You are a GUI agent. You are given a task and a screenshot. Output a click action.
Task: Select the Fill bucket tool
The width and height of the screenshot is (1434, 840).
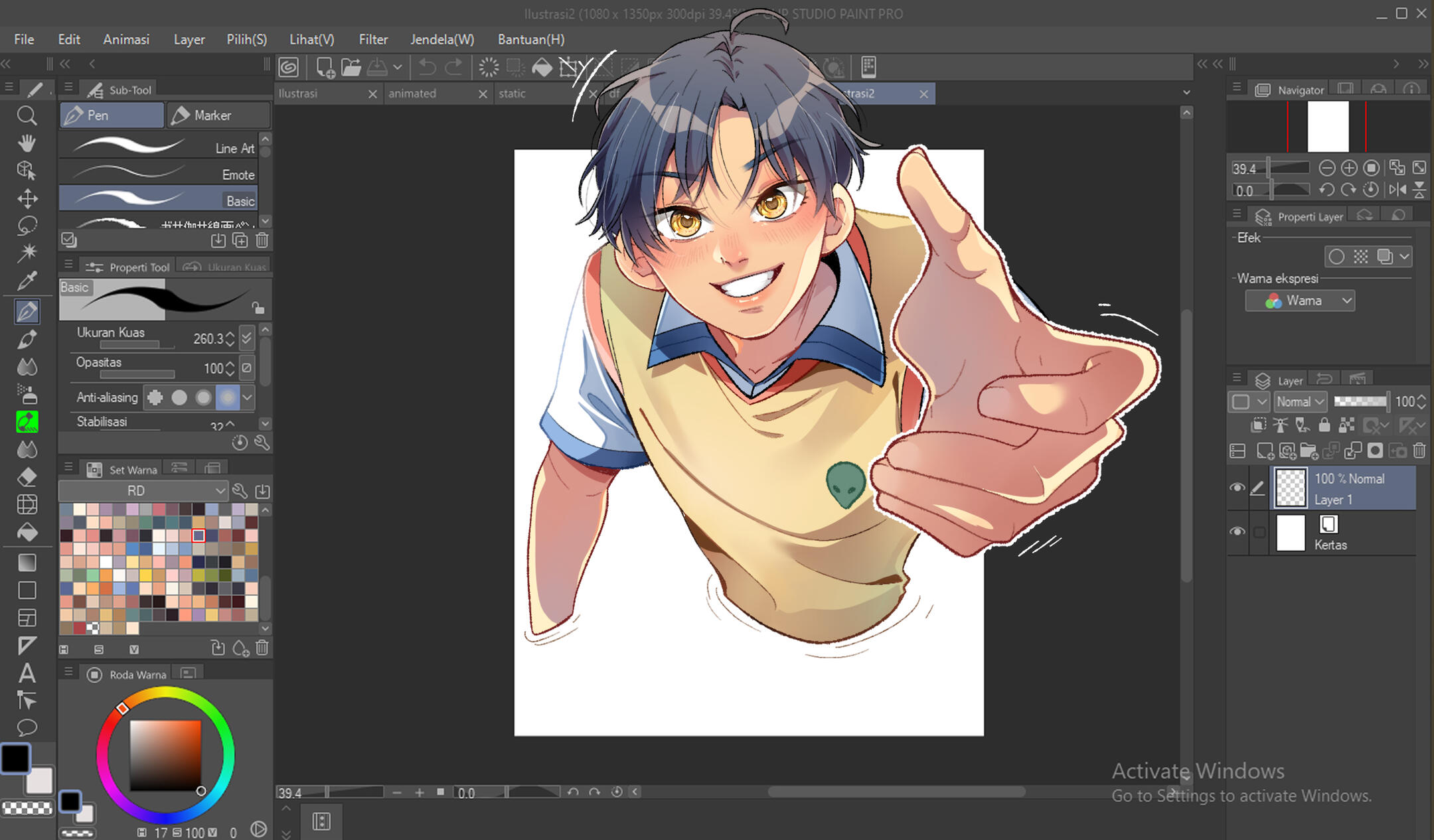click(x=27, y=532)
